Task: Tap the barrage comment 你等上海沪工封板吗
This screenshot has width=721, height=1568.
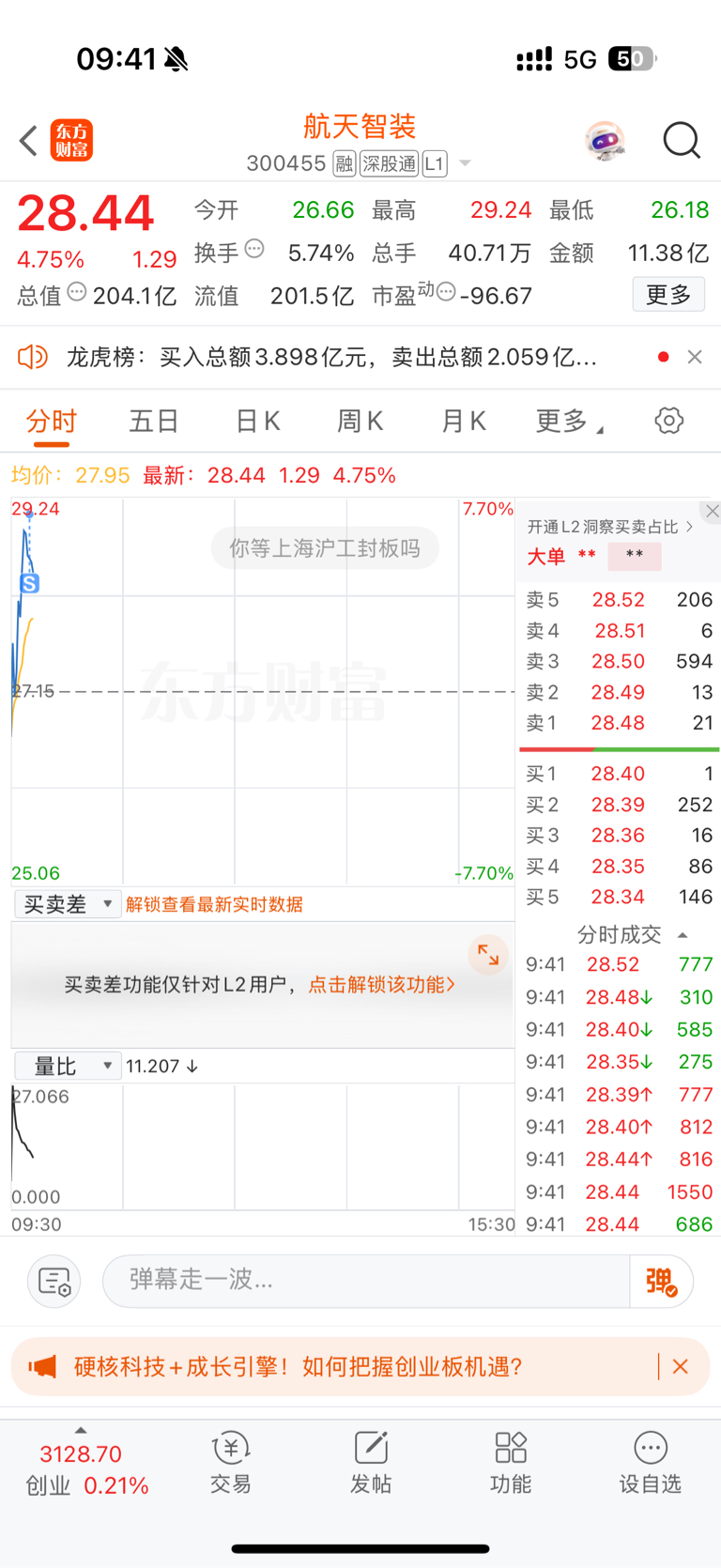Action: (x=325, y=548)
